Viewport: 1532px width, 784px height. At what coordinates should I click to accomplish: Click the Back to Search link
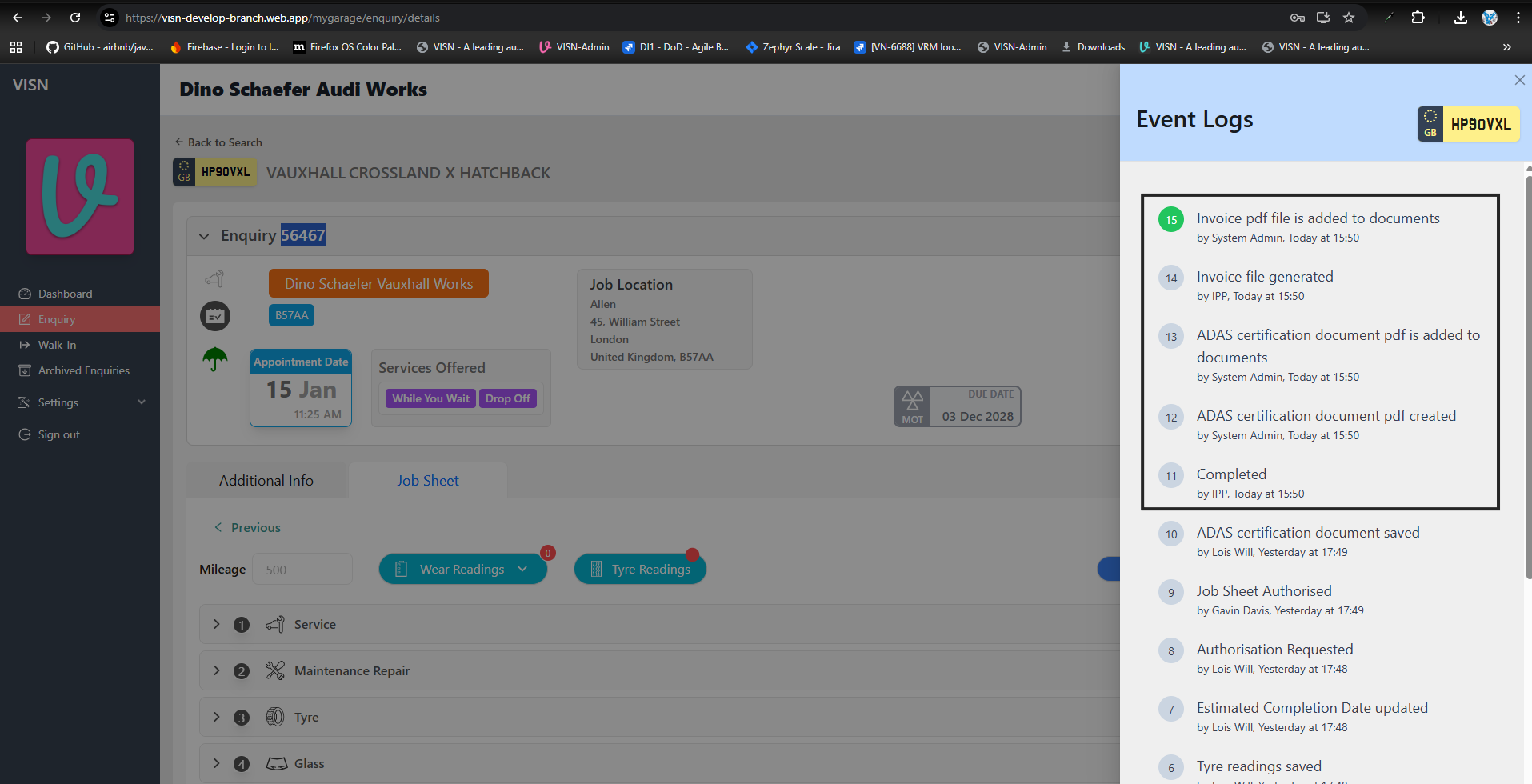[218, 142]
